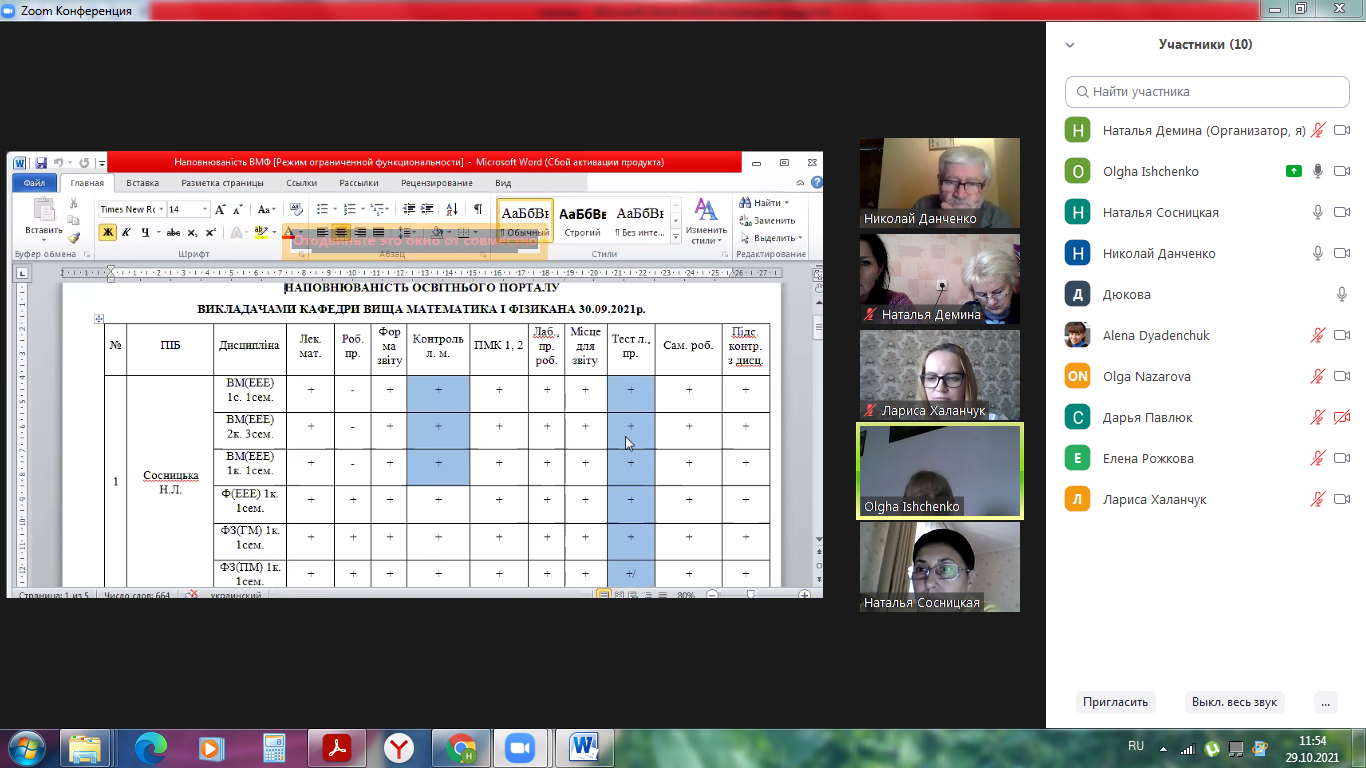Screen dimensions: 1366x768
Task: Increase font size with grow font icon
Action: pyautogui.click(x=222, y=209)
